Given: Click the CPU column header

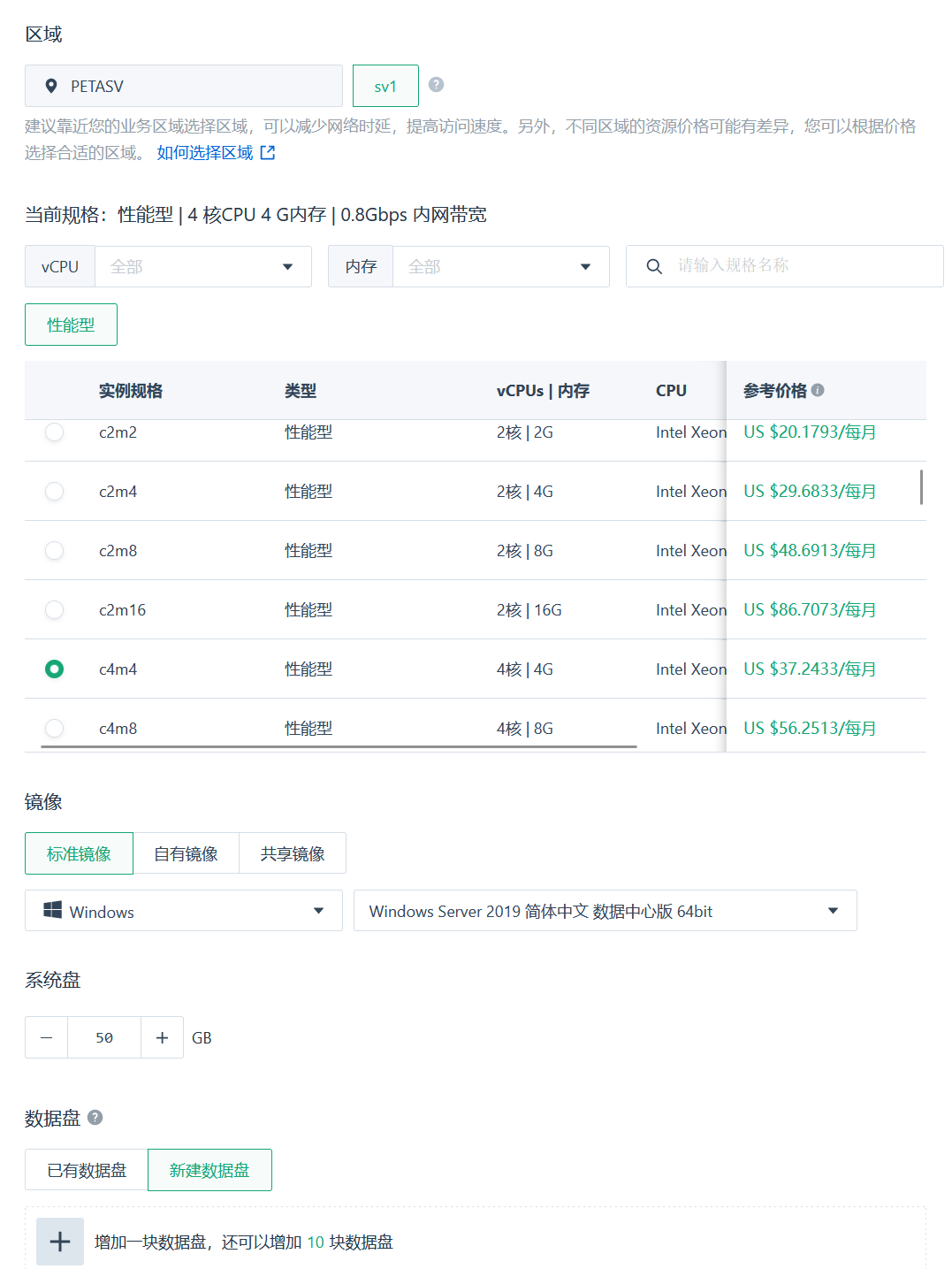Looking at the screenshot, I should click(671, 390).
